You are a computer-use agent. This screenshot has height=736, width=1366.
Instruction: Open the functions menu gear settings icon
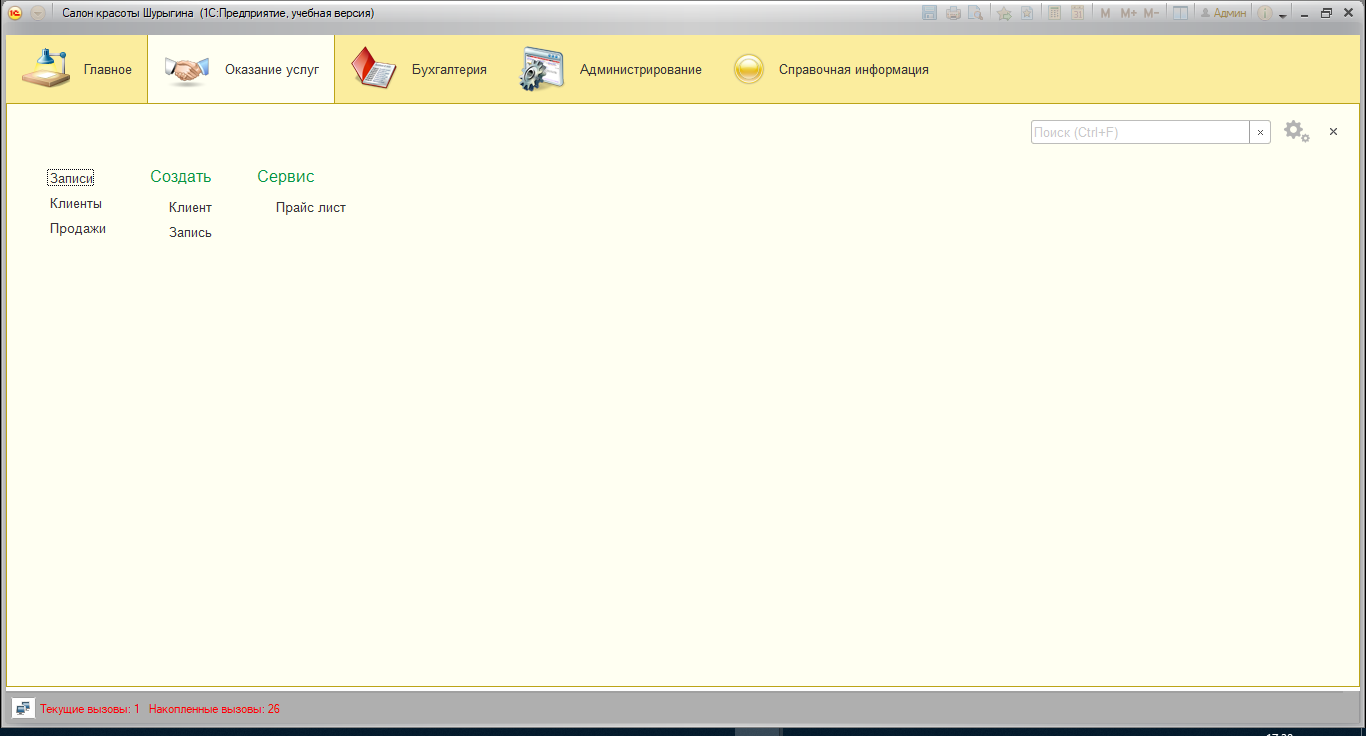point(1297,131)
